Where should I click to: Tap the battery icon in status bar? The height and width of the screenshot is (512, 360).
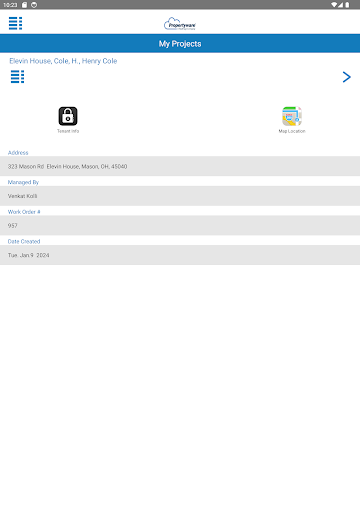(347, 5)
